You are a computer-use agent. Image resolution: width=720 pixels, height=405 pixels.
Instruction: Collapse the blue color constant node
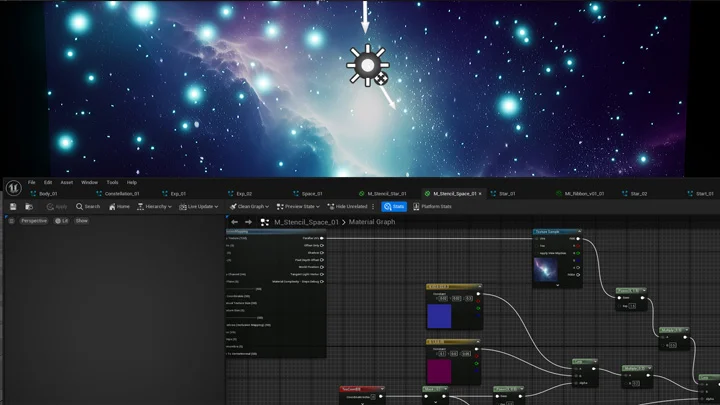(x=478, y=287)
